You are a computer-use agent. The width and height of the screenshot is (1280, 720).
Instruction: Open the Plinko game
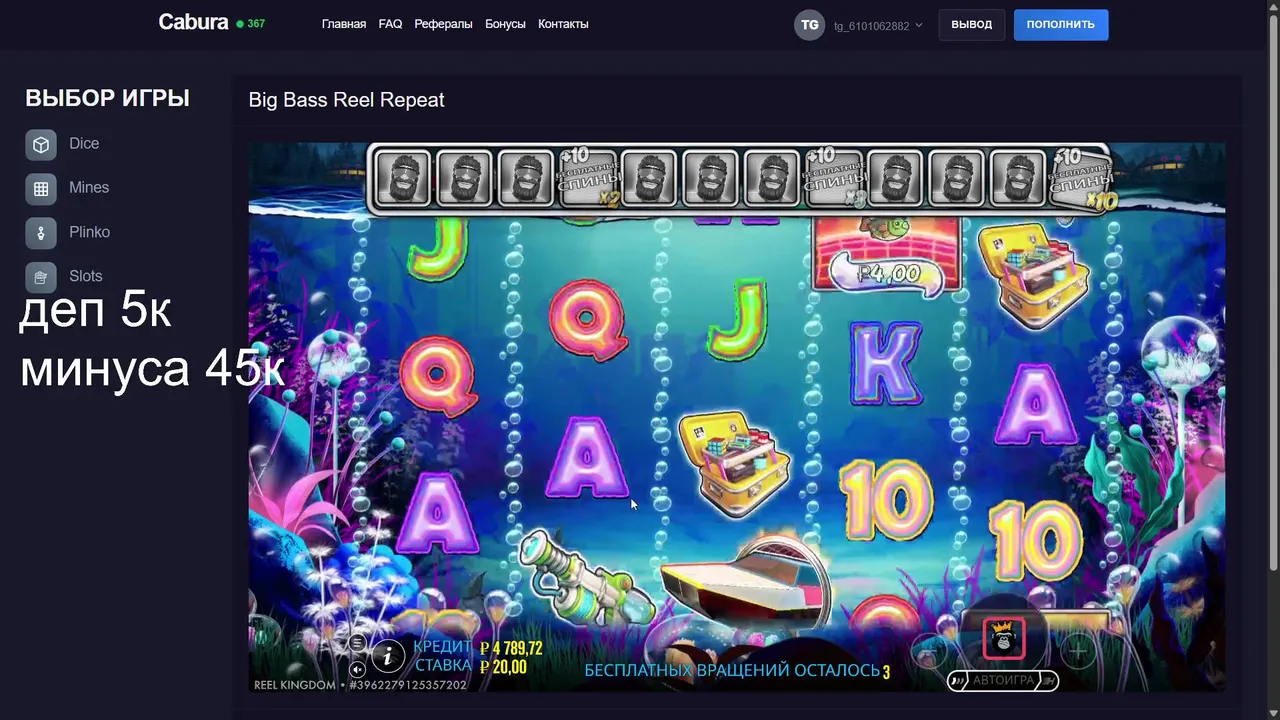[x=67, y=232]
